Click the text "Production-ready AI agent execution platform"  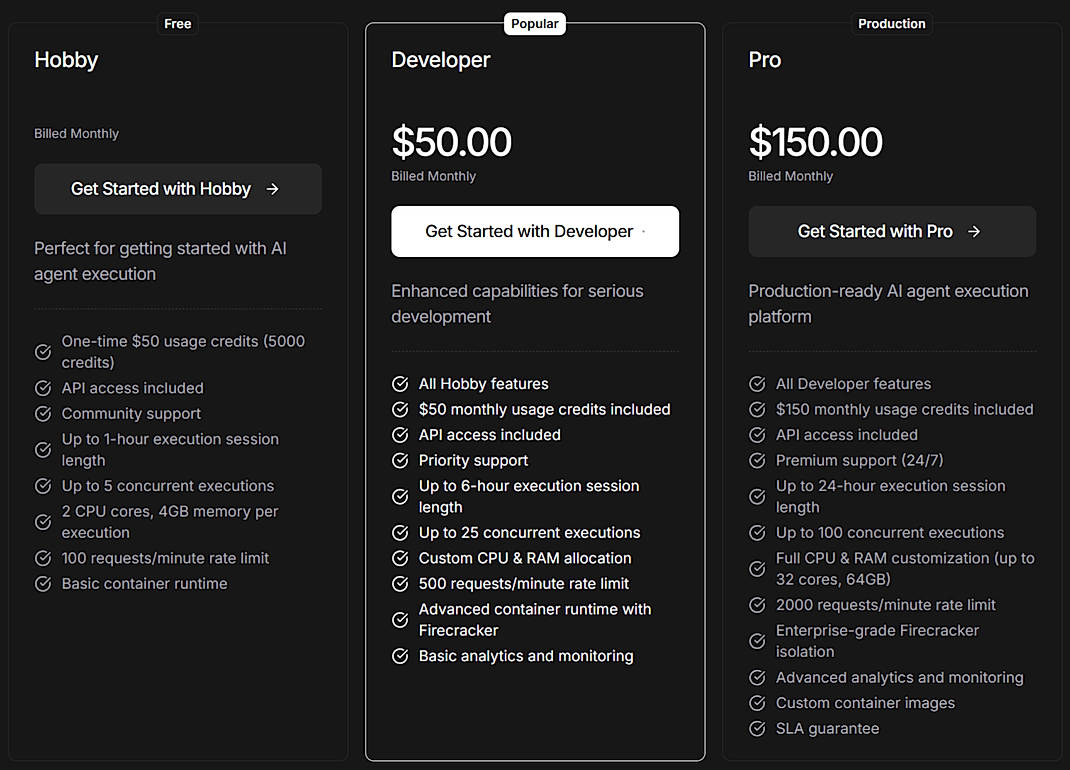tap(888, 304)
